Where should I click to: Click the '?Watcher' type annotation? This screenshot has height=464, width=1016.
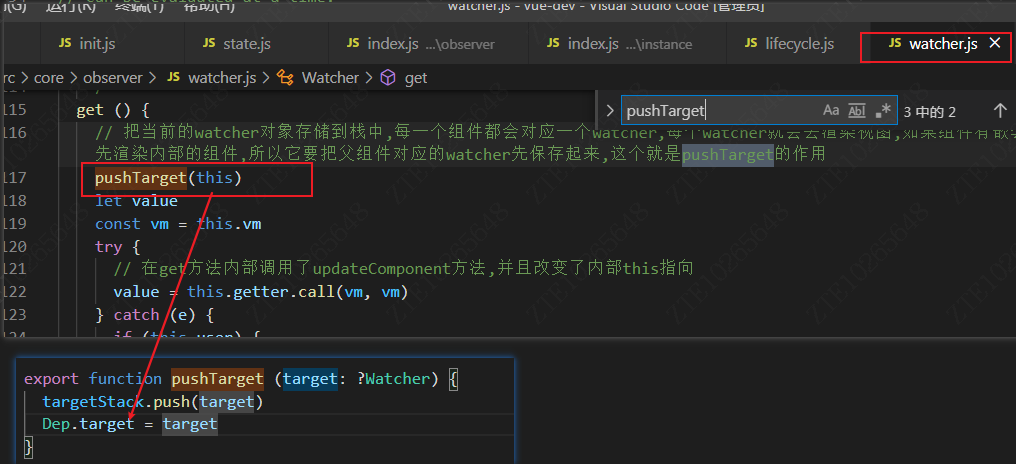pyautogui.click(x=393, y=379)
